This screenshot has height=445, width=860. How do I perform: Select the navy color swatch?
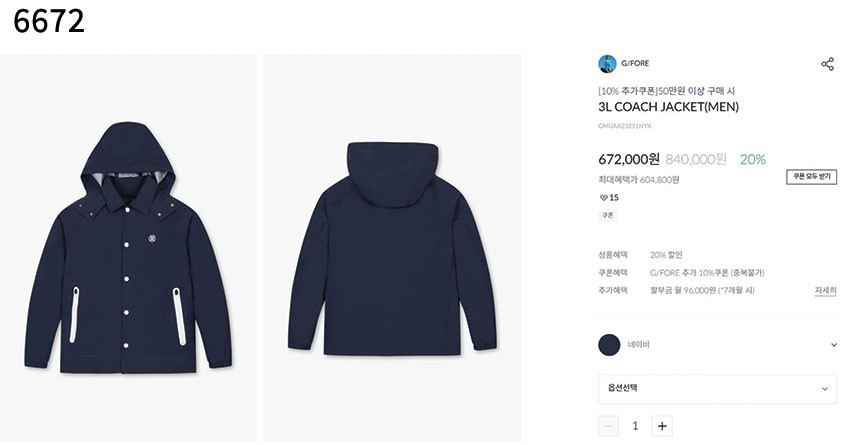(x=609, y=345)
